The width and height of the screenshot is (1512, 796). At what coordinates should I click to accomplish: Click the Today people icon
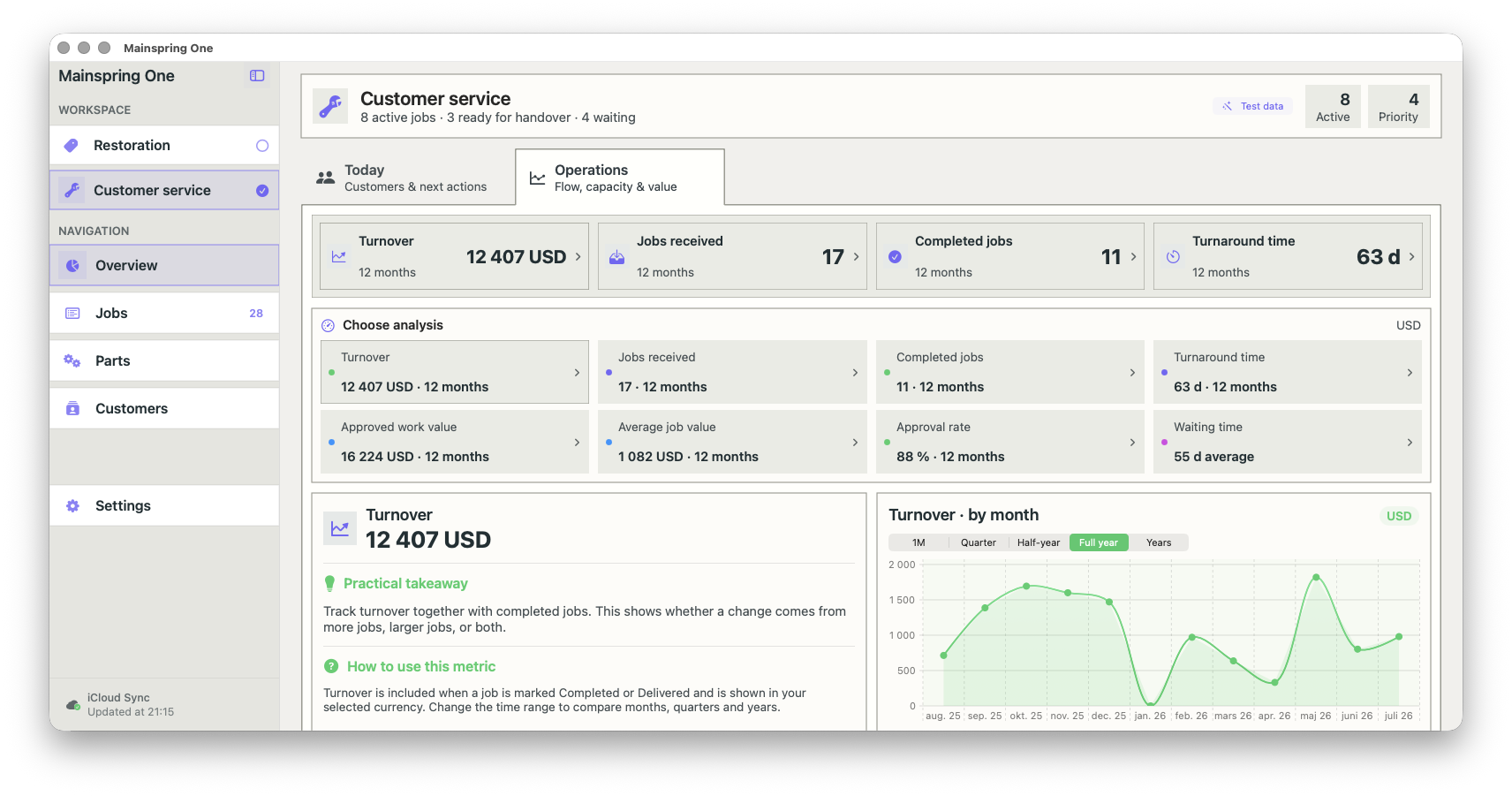coord(326,178)
